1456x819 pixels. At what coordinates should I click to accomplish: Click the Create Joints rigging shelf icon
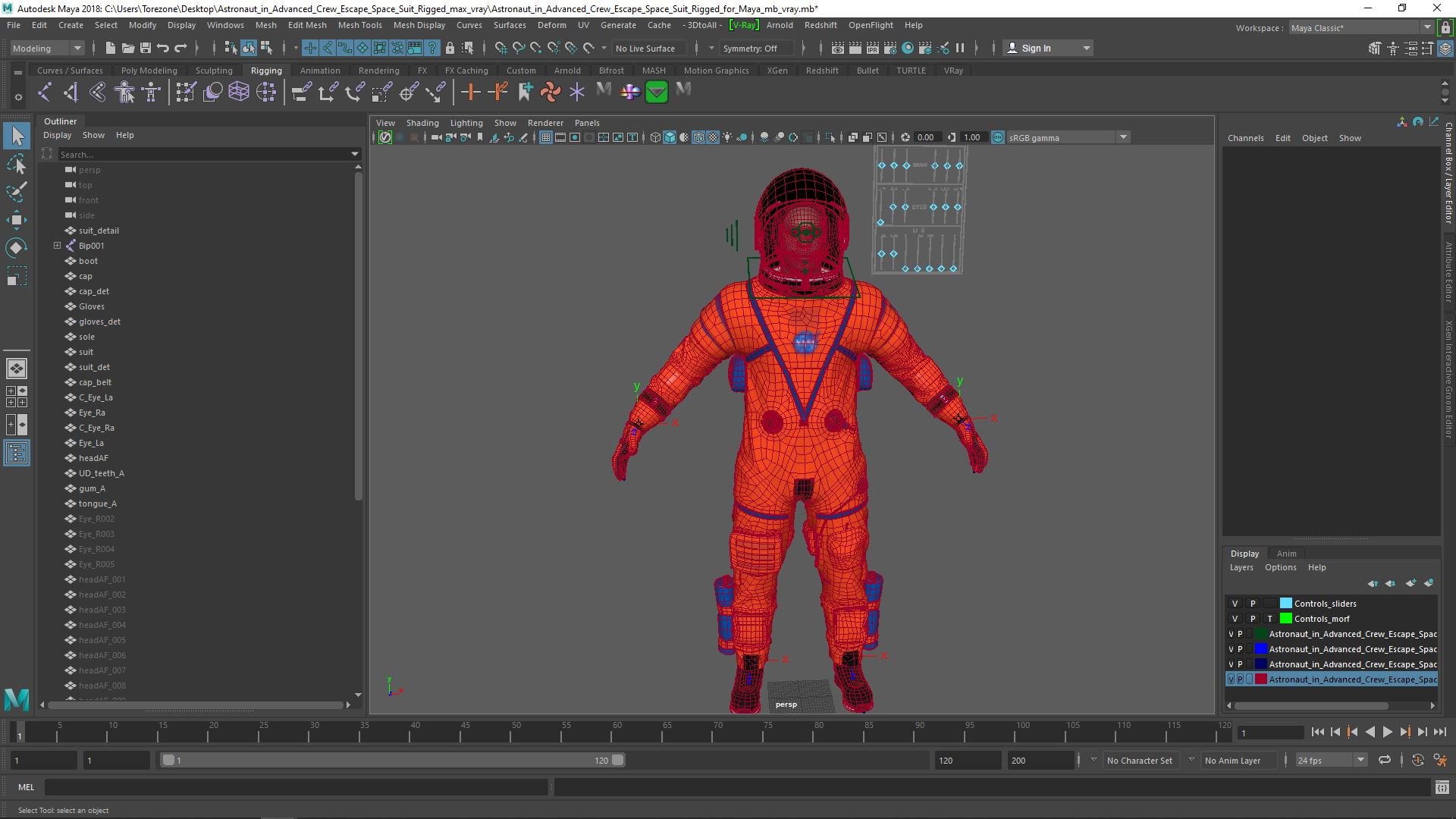point(44,93)
